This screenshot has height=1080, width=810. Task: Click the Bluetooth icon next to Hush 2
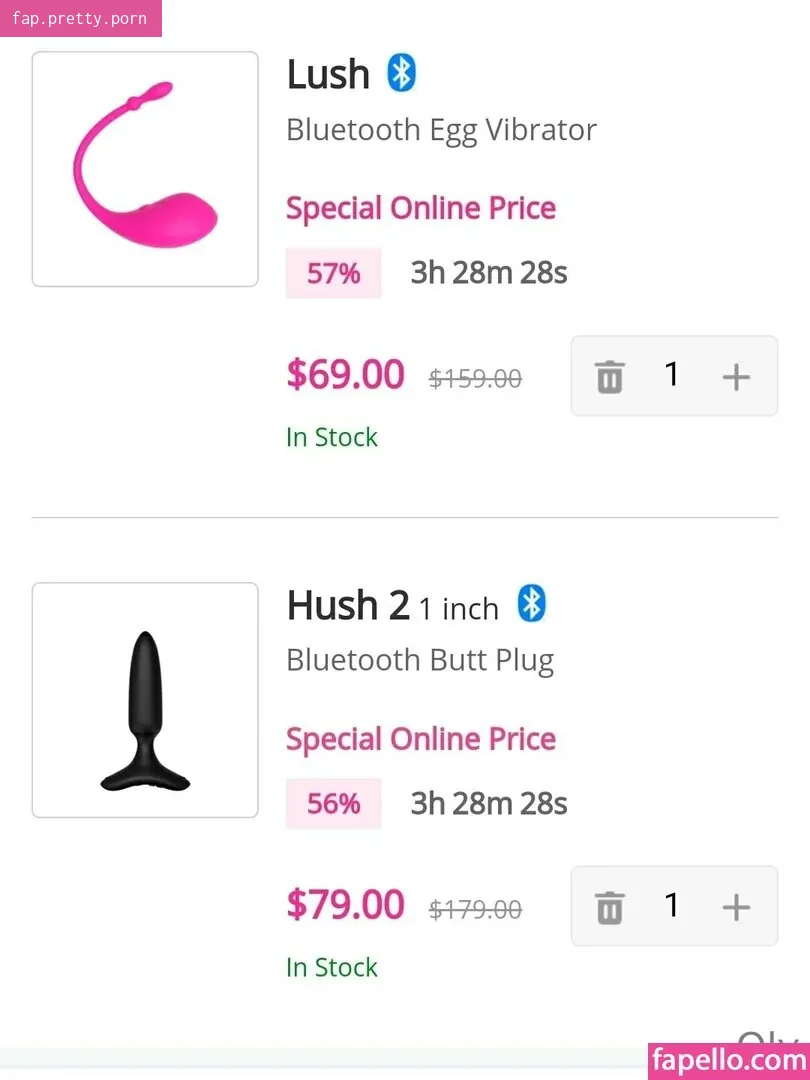[531, 603]
